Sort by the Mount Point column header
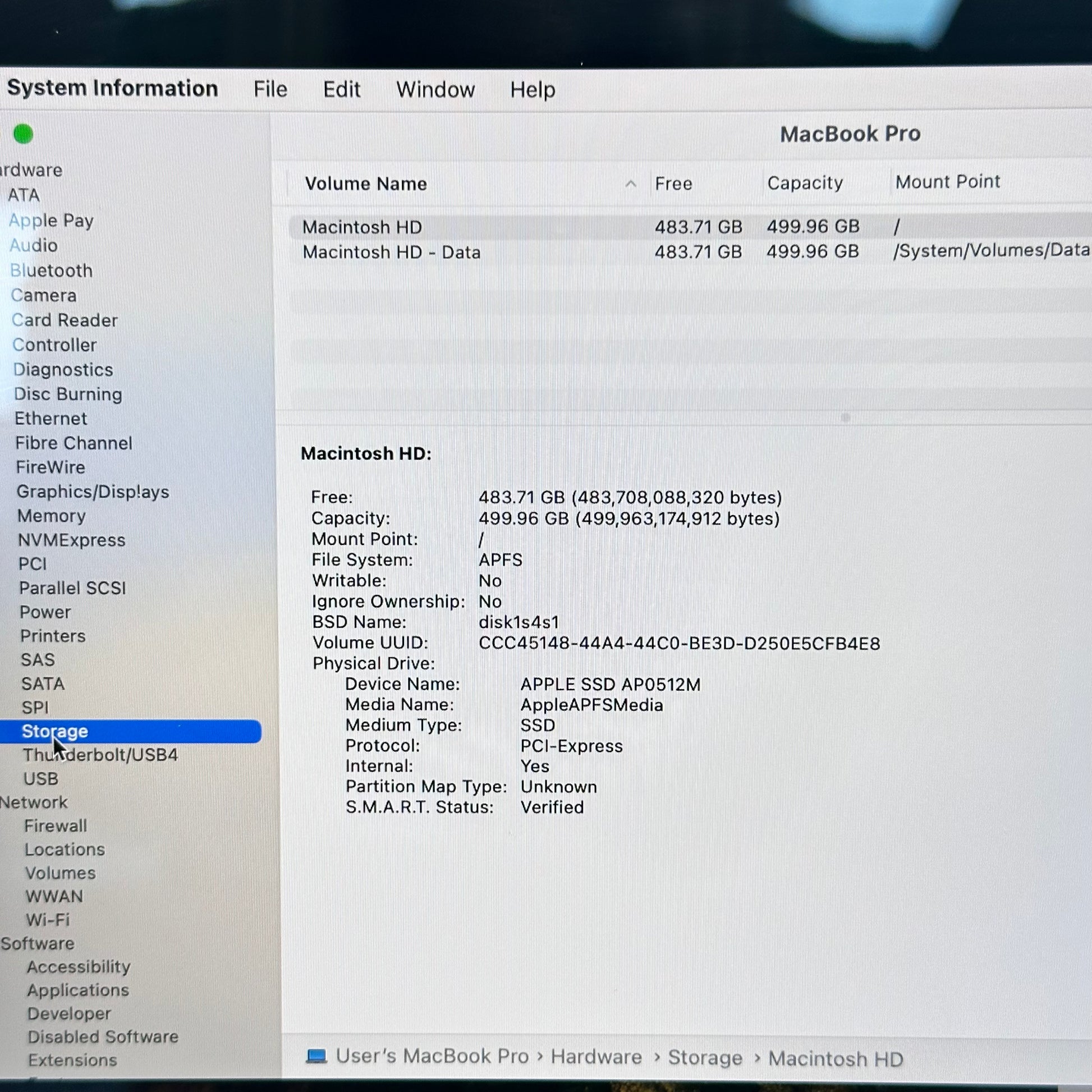 (947, 182)
